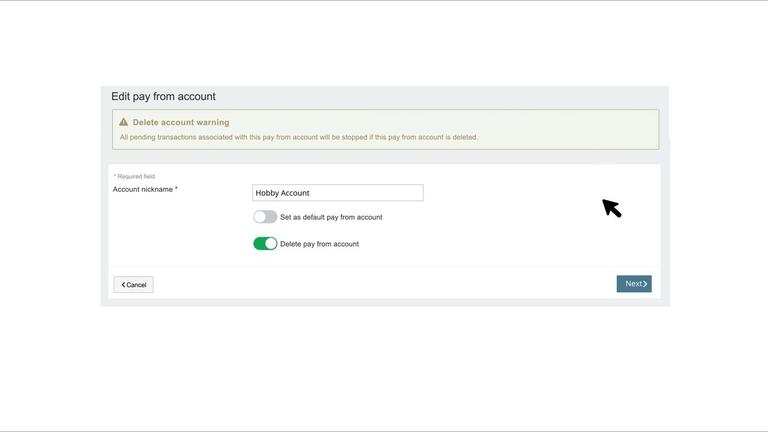This screenshot has height=432, width=768.
Task: Click the green toggle knob for delete option
Action: tap(271, 244)
